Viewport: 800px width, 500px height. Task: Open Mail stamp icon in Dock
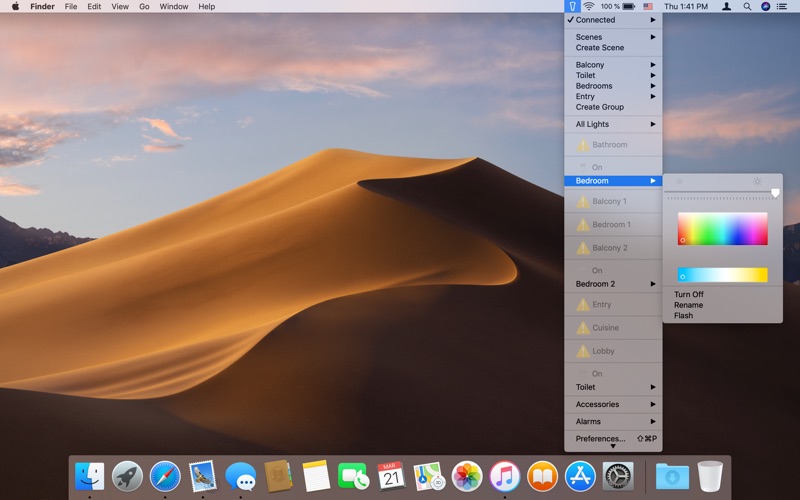point(203,476)
